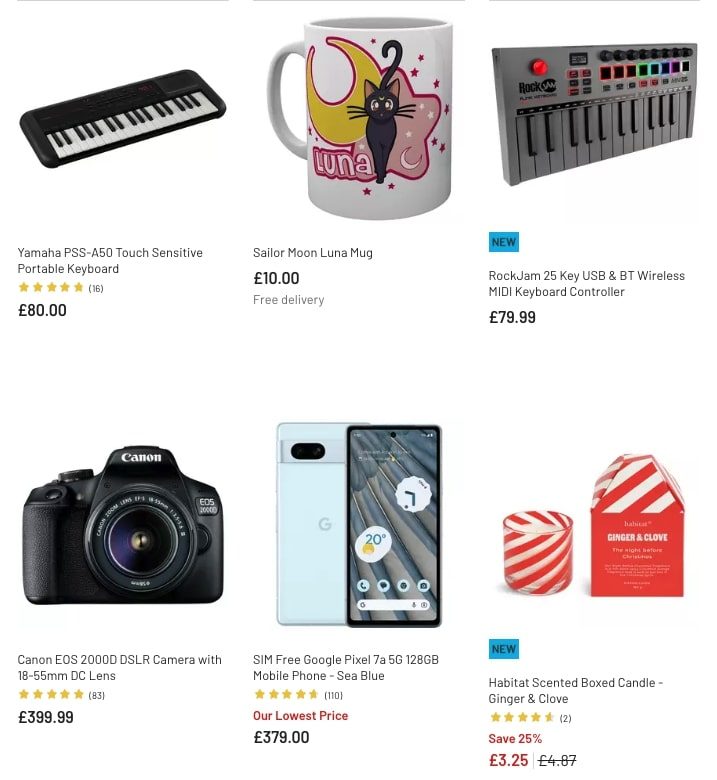Click the Pixel 7a star rating (110)
This screenshot has height=780, width=717.
pyautogui.click(x=298, y=694)
